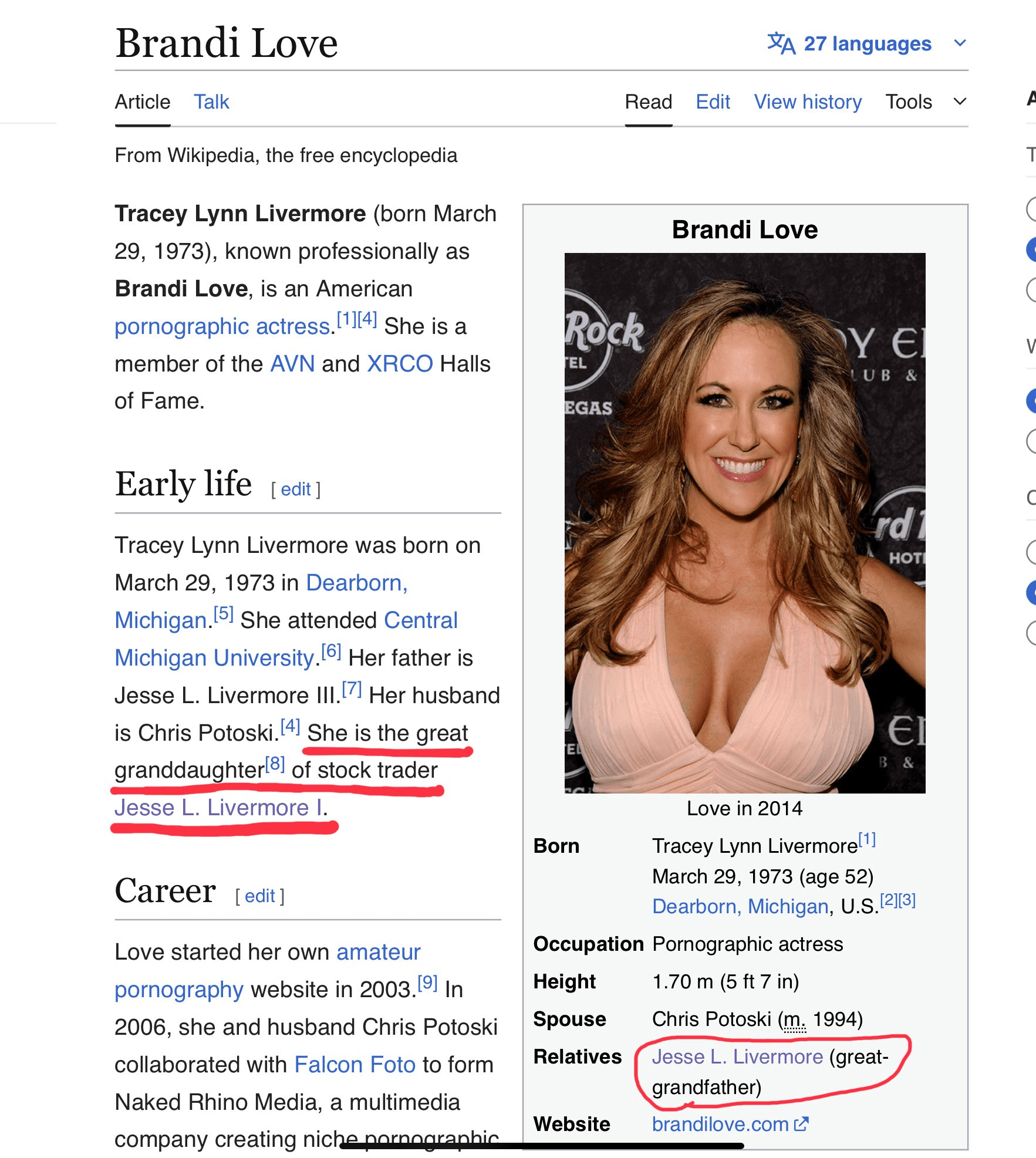Click the edit link beside Career
1036x1158 pixels.
pyautogui.click(x=260, y=896)
